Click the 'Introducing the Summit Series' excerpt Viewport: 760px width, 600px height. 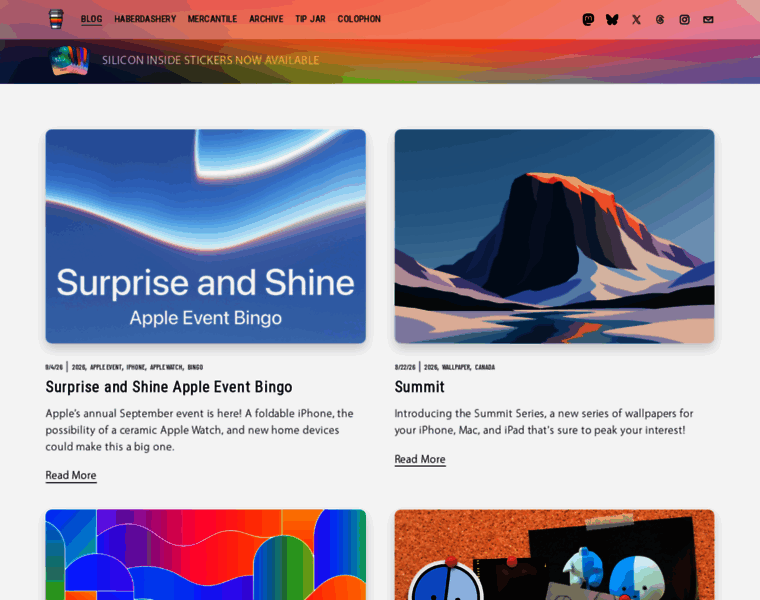(544, 422)
